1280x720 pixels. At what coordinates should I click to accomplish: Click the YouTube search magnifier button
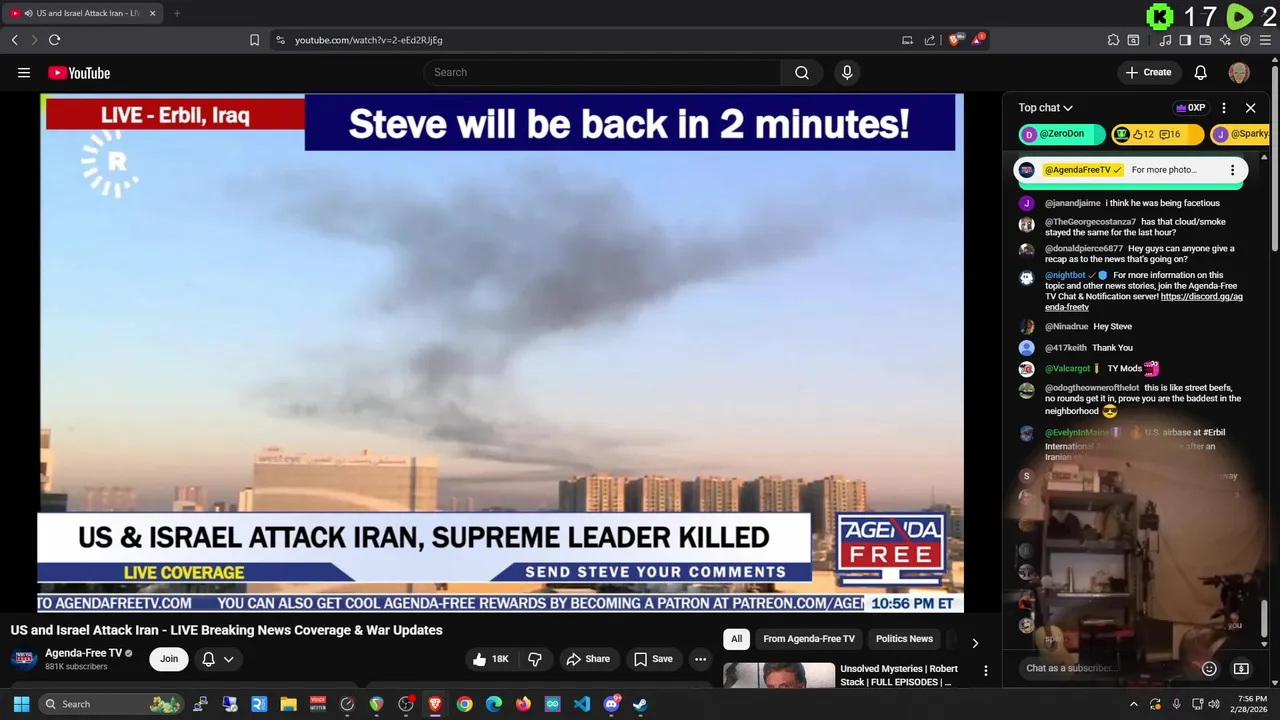click(x=801, y=72)
